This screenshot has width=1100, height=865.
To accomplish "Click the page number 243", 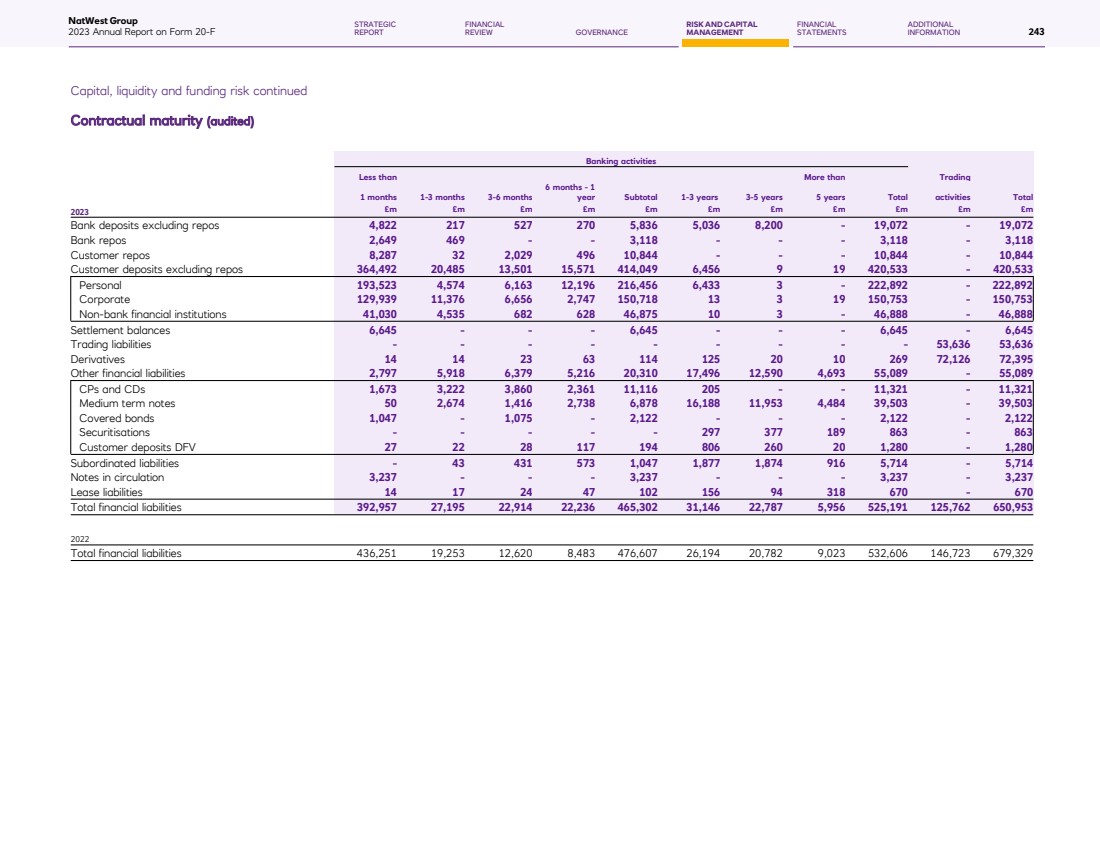I will [1036, 32].
